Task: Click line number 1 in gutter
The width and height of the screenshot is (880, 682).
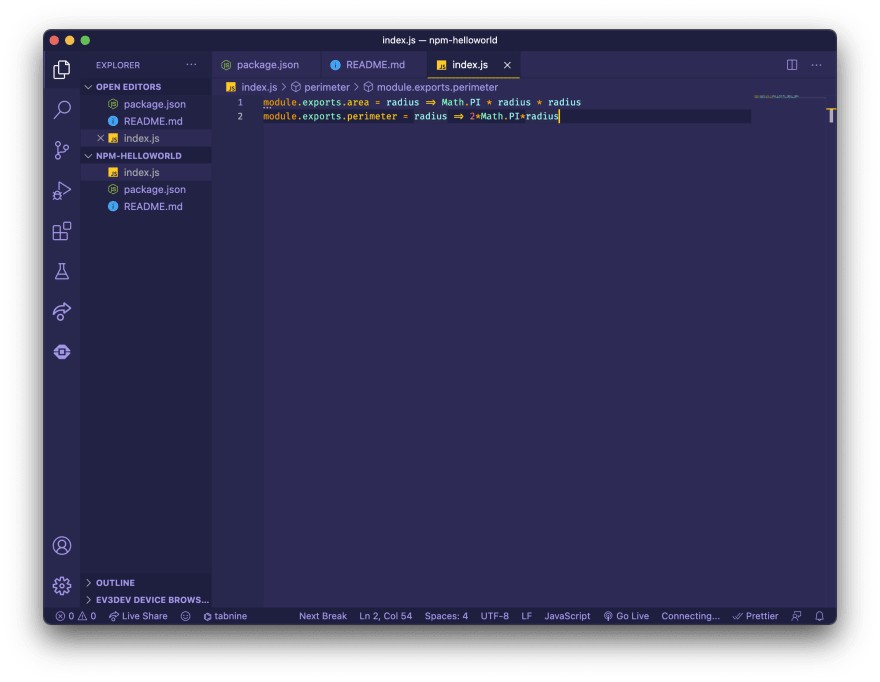Action: (240, 102)
